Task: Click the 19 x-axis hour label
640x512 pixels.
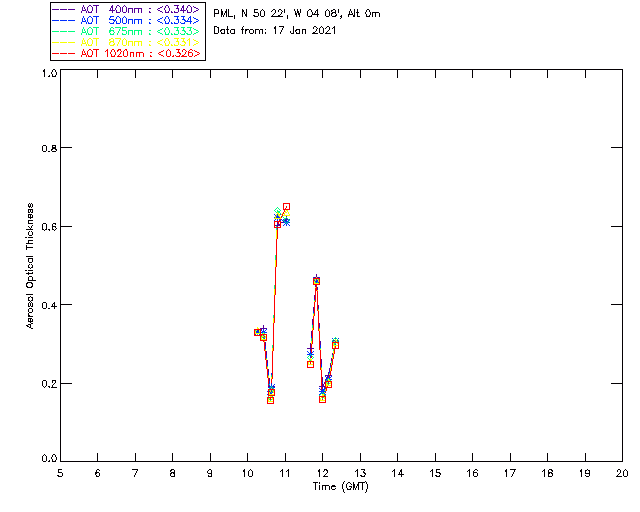Action: tap(585, 473)
